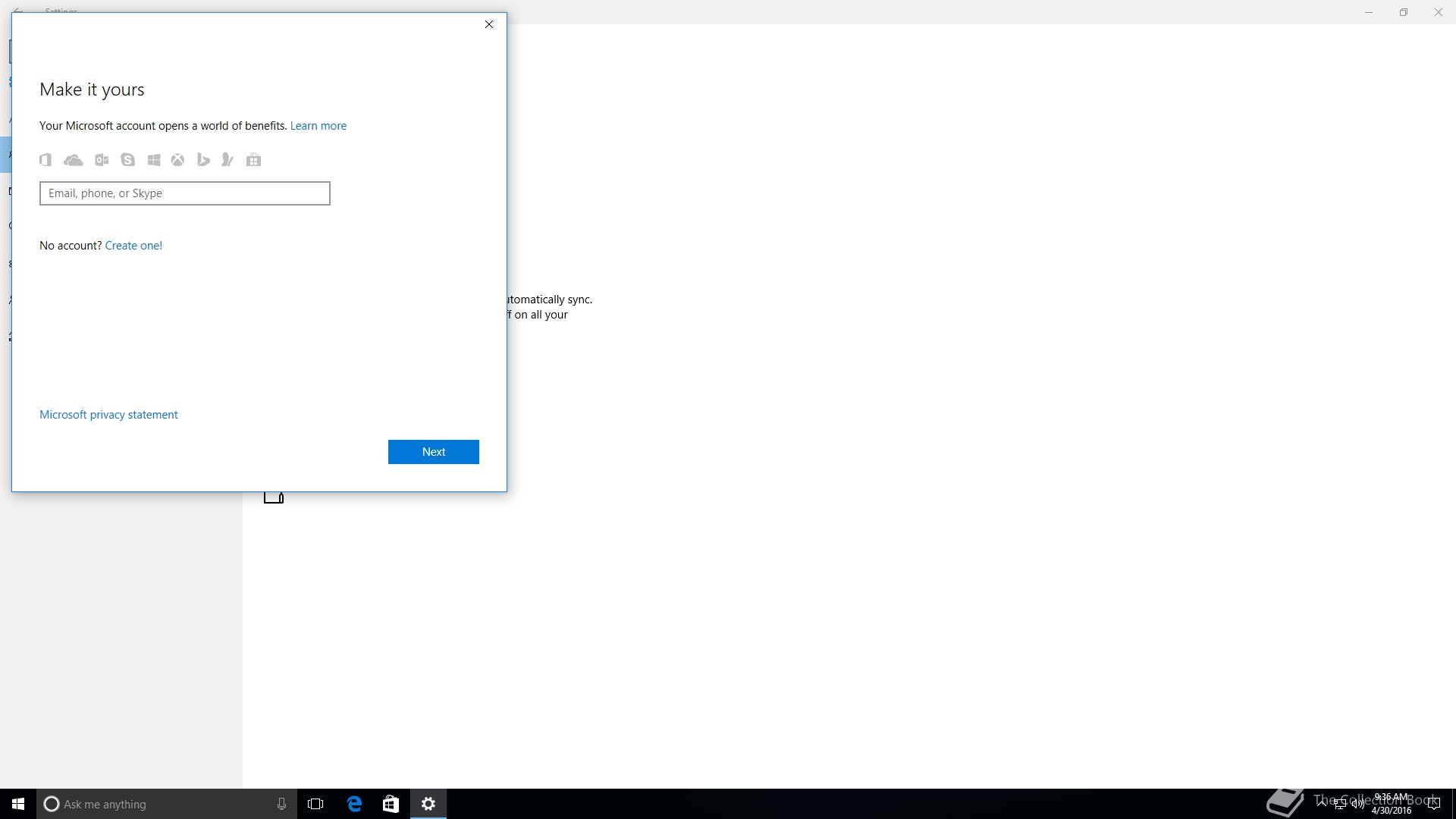This screenshot has width=1456, height=819.
Task: Click the Next button
Action: tap(434, 452)
